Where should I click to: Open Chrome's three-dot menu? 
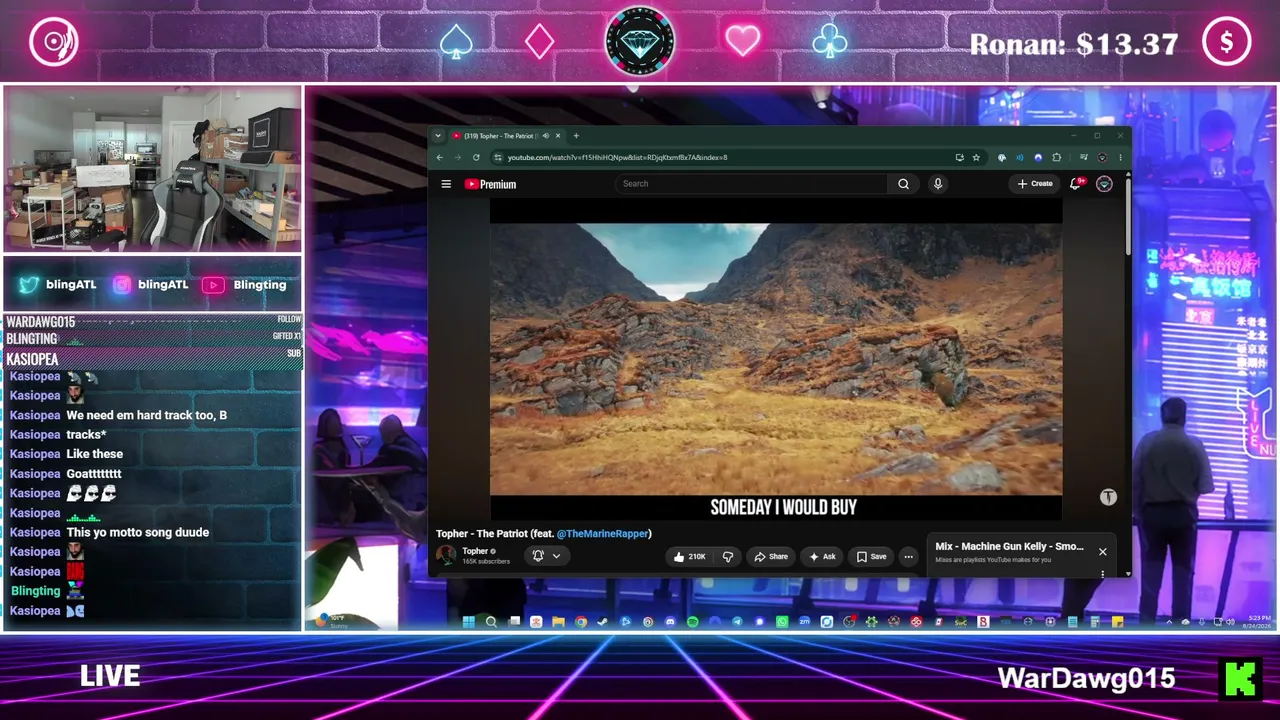click(1120, 157)
